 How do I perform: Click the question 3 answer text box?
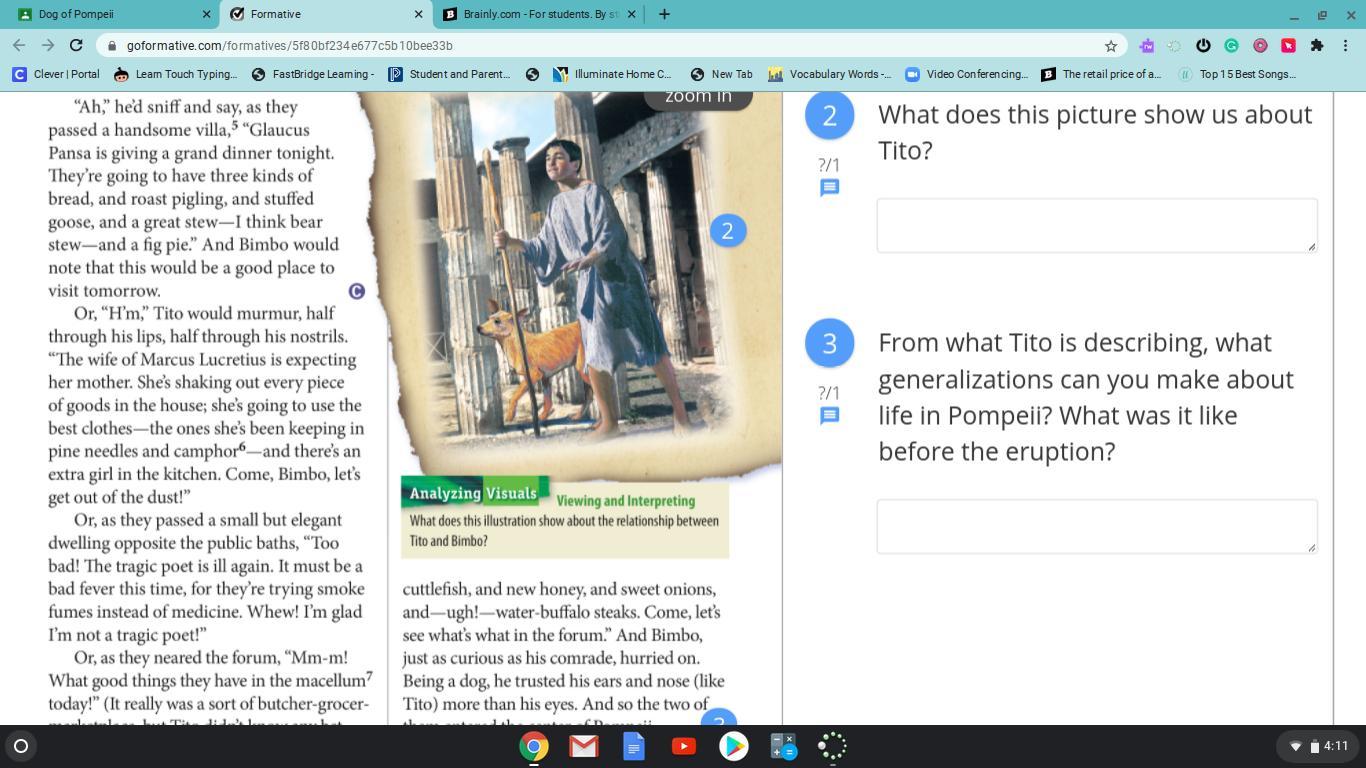point(1097,526)
